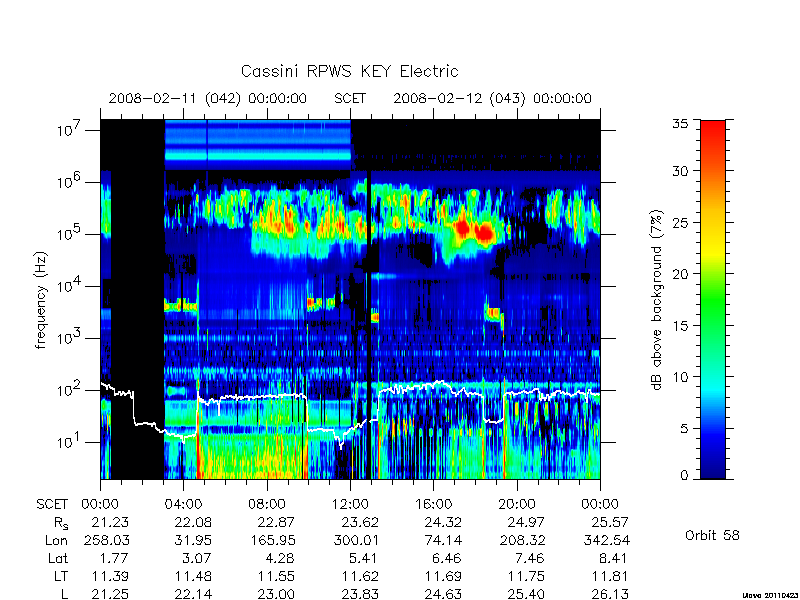Screen dimensions: 800x600
Task: Click the LT value '11.48'
Action: [193, 577]
